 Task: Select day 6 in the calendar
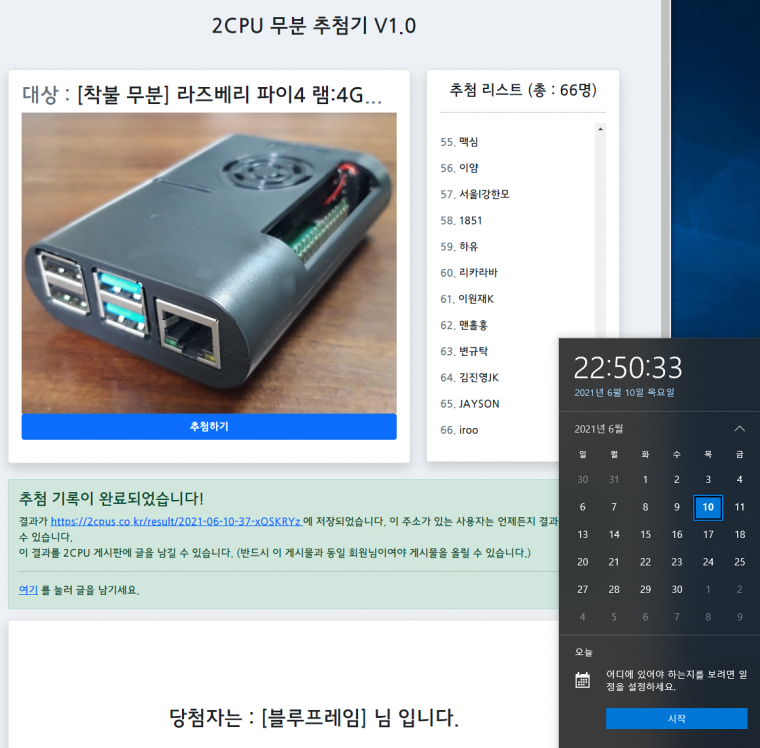click(x=583, y=507)
